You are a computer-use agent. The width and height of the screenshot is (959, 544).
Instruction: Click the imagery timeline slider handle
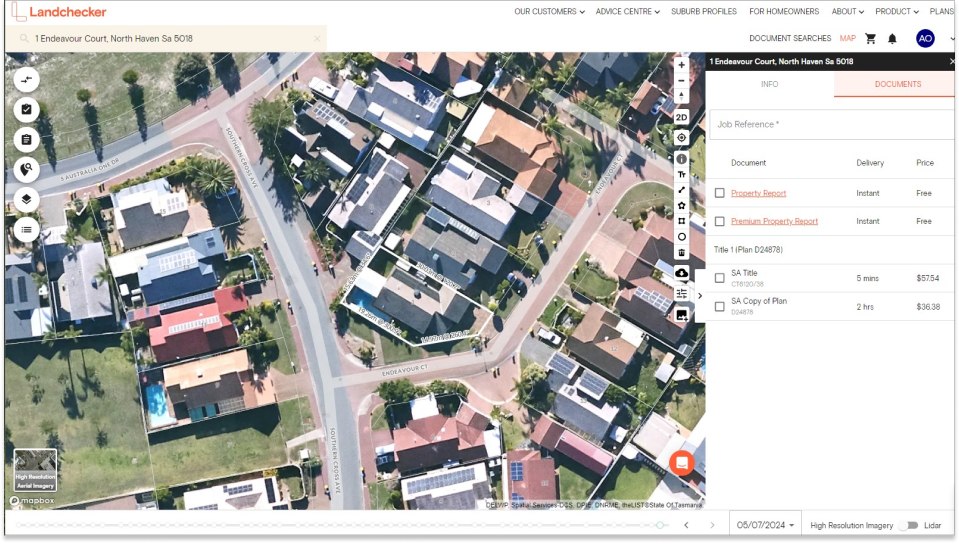coord(659,525)
